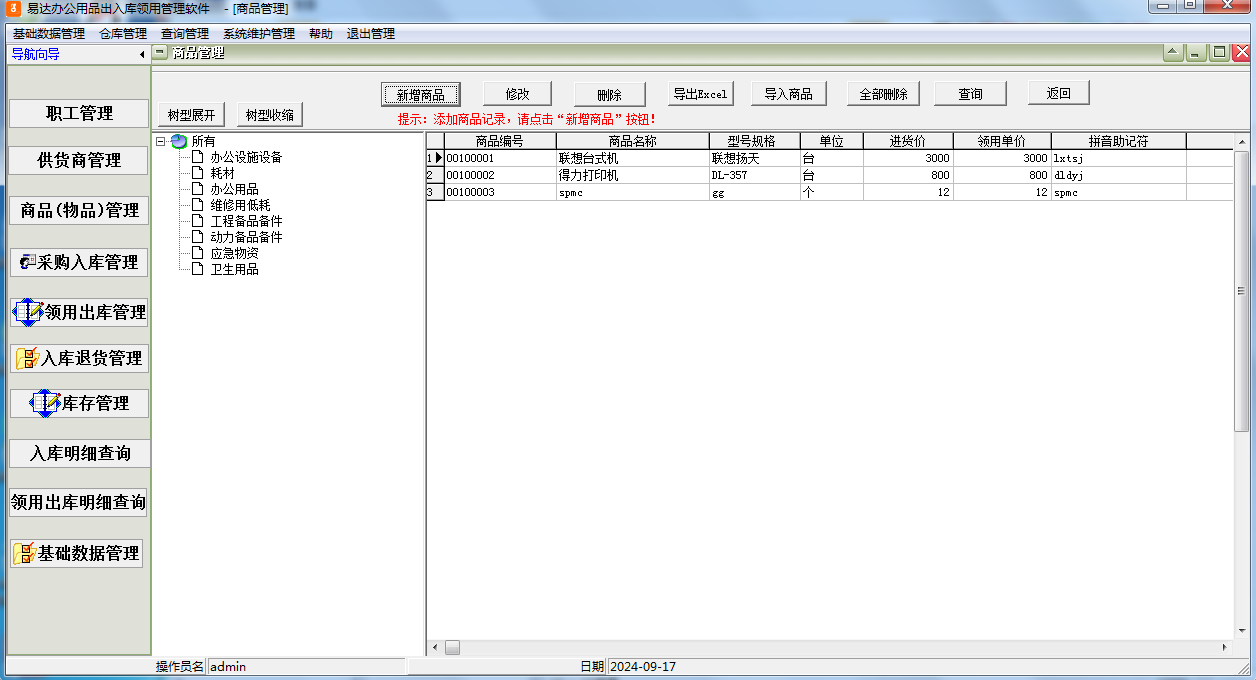Screen dimensions: 1256x680
Task: Open 入库明细查询 in sidebar
Action: click(x=79, y=453)
